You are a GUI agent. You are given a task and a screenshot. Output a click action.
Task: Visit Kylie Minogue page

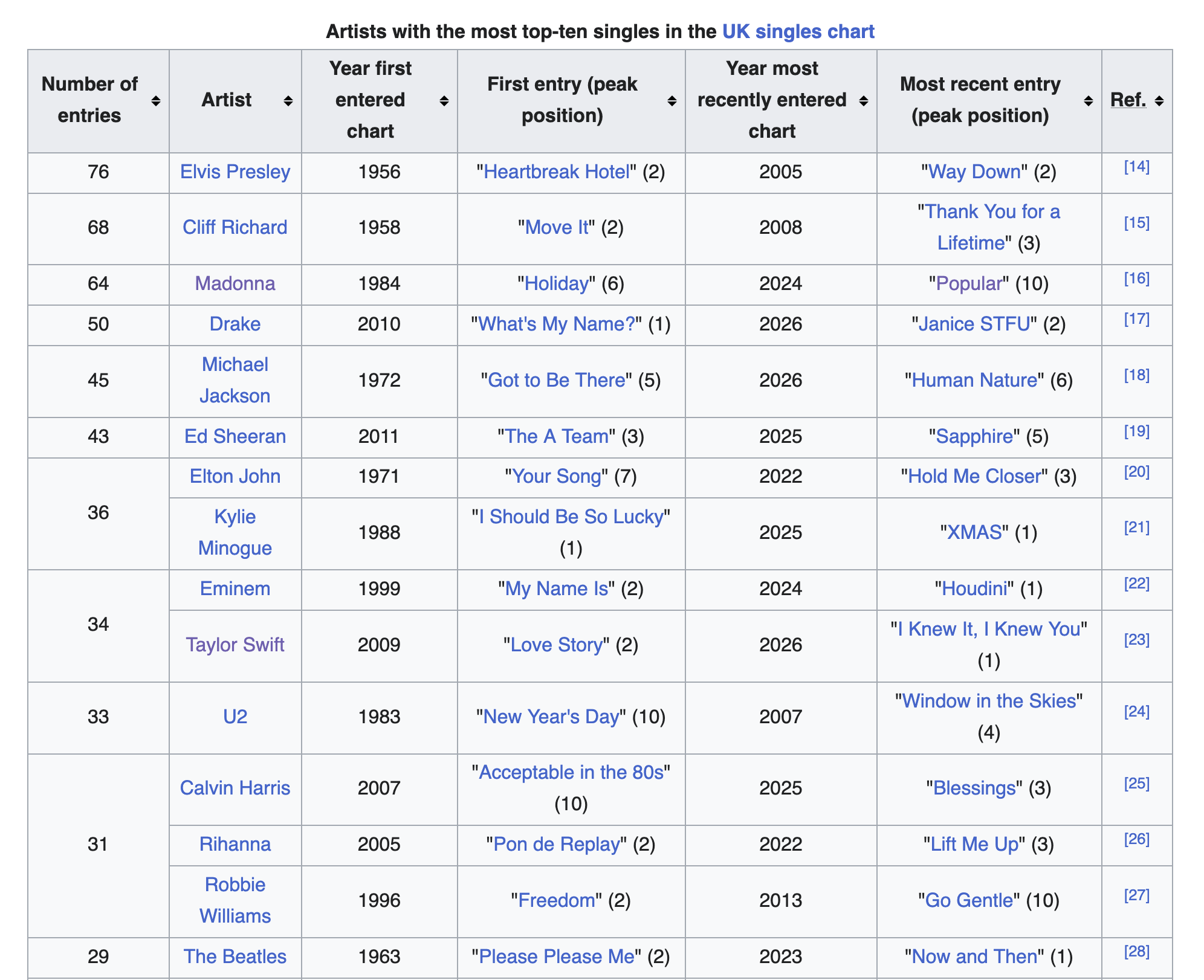pyautogui.click(x=235, y=533)
